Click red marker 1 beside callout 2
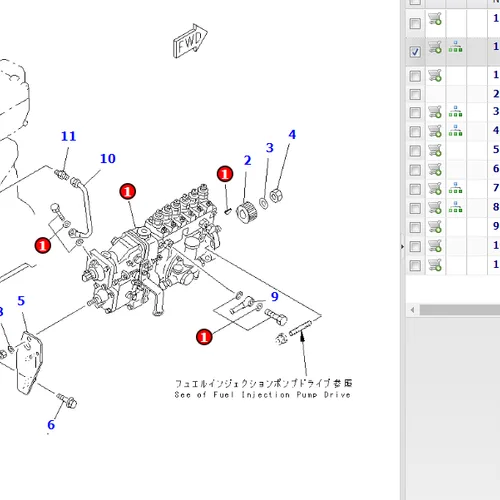The image size is (500, 500). (x=225, y=174)
